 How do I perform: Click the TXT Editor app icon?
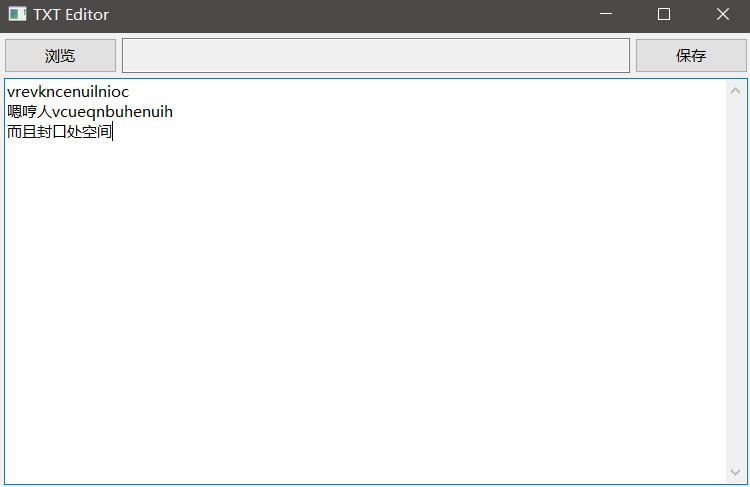[18, 14]
